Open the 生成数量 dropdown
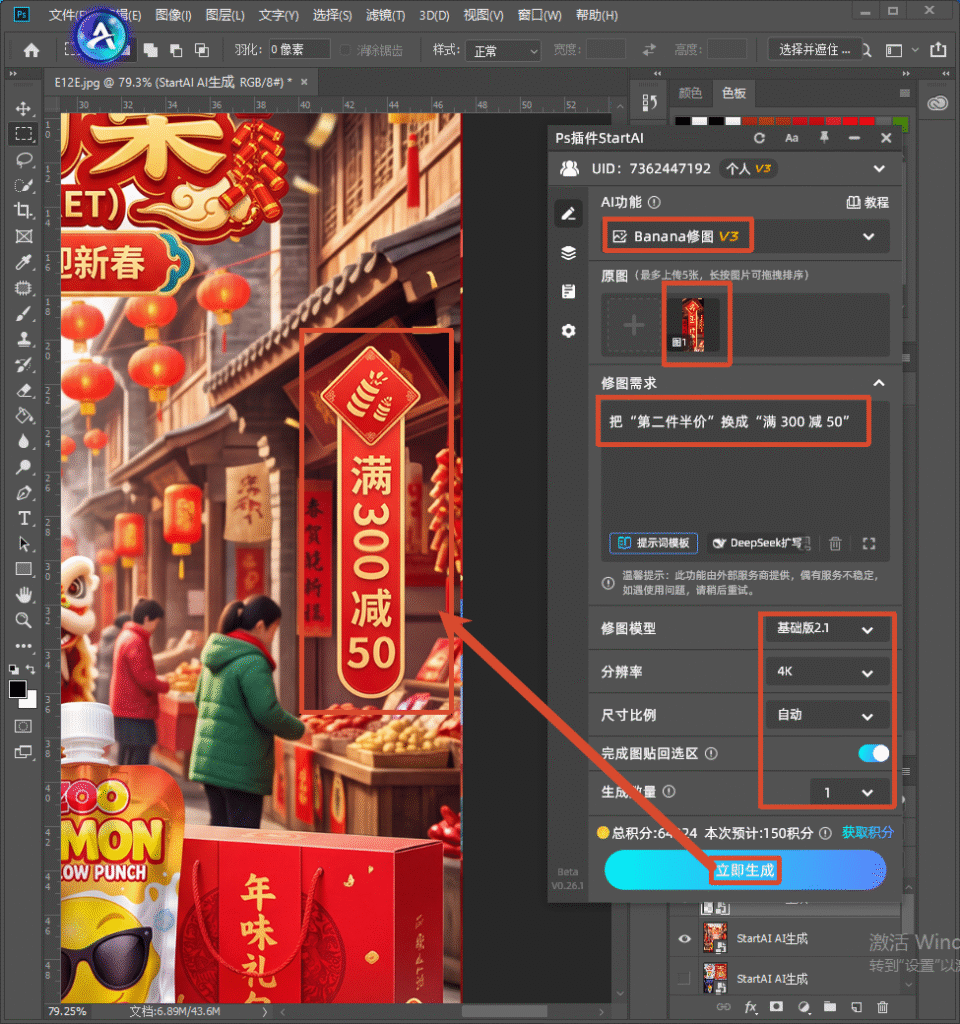 850,792
